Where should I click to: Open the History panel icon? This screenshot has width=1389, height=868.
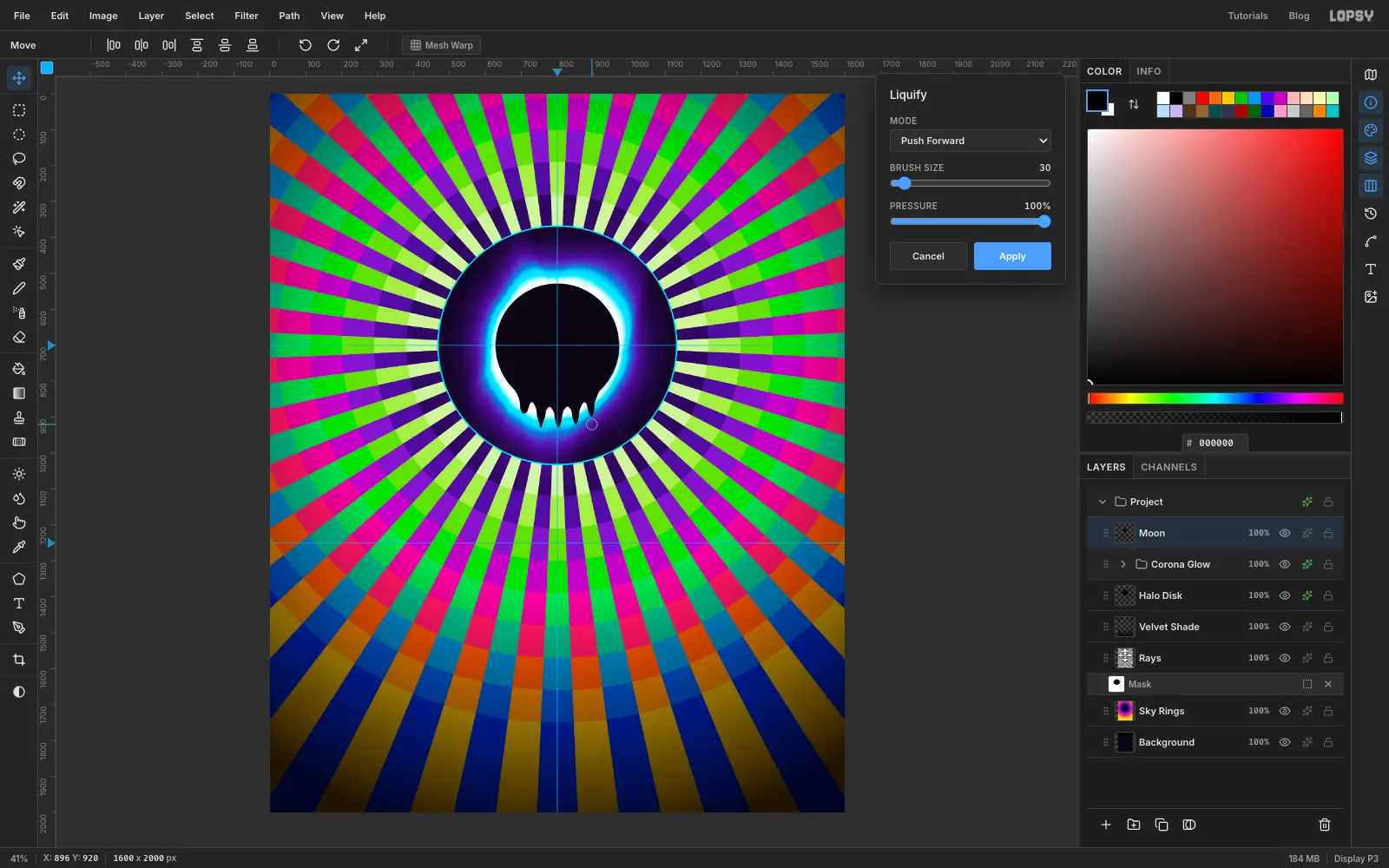coord(1371,214)
